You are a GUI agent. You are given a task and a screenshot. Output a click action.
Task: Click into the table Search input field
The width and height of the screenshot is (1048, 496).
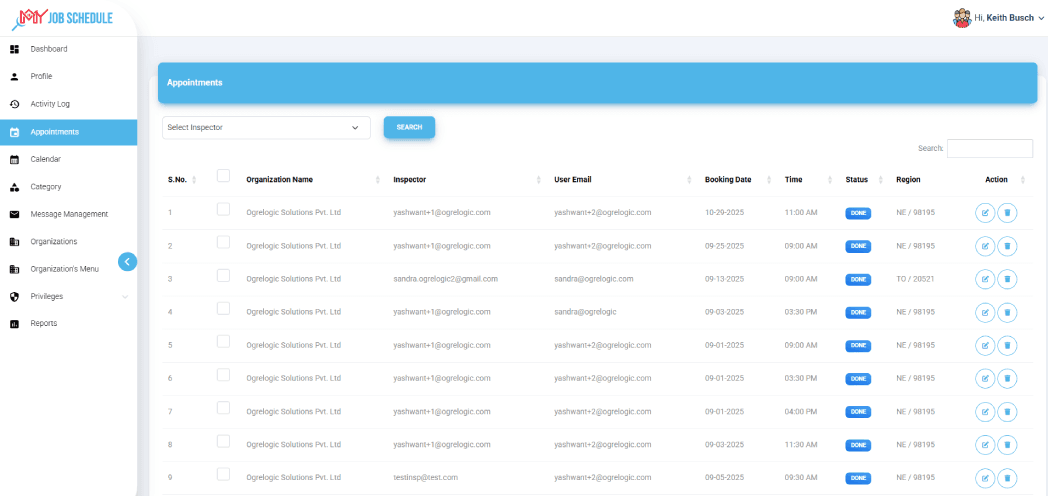click(989, 148)
